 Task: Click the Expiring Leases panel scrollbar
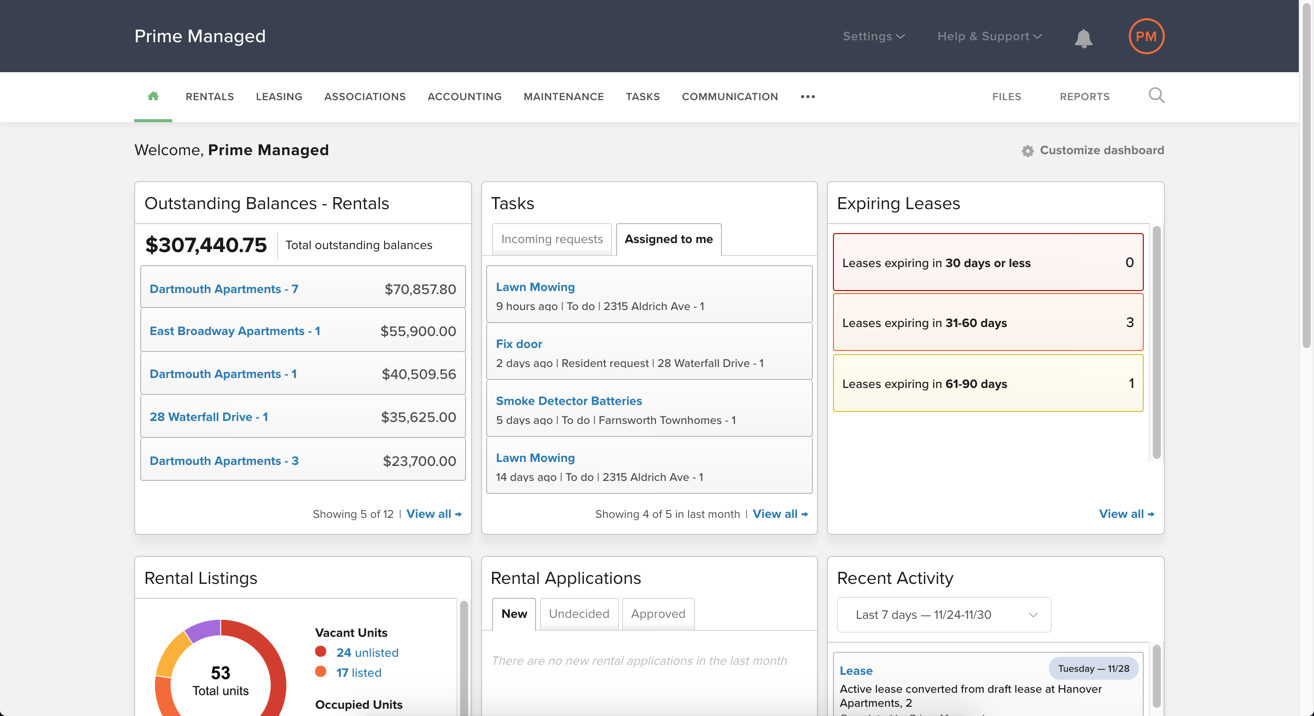pyautogui.click(x=1157, y=342)
